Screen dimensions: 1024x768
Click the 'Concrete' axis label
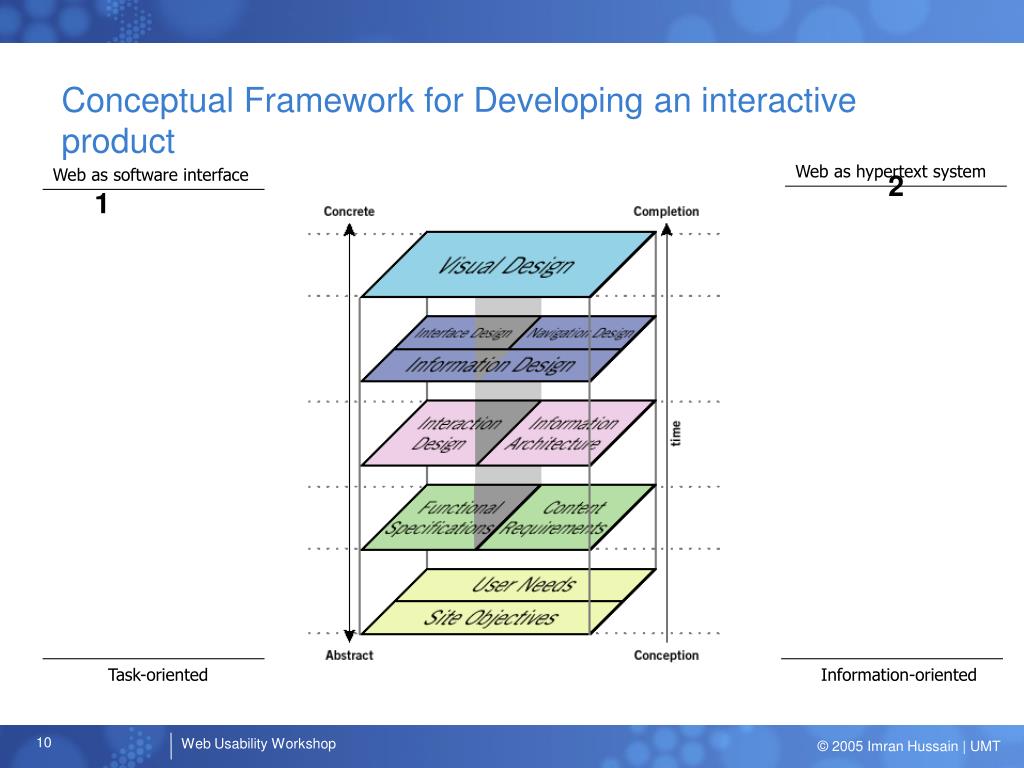[349, 212]
